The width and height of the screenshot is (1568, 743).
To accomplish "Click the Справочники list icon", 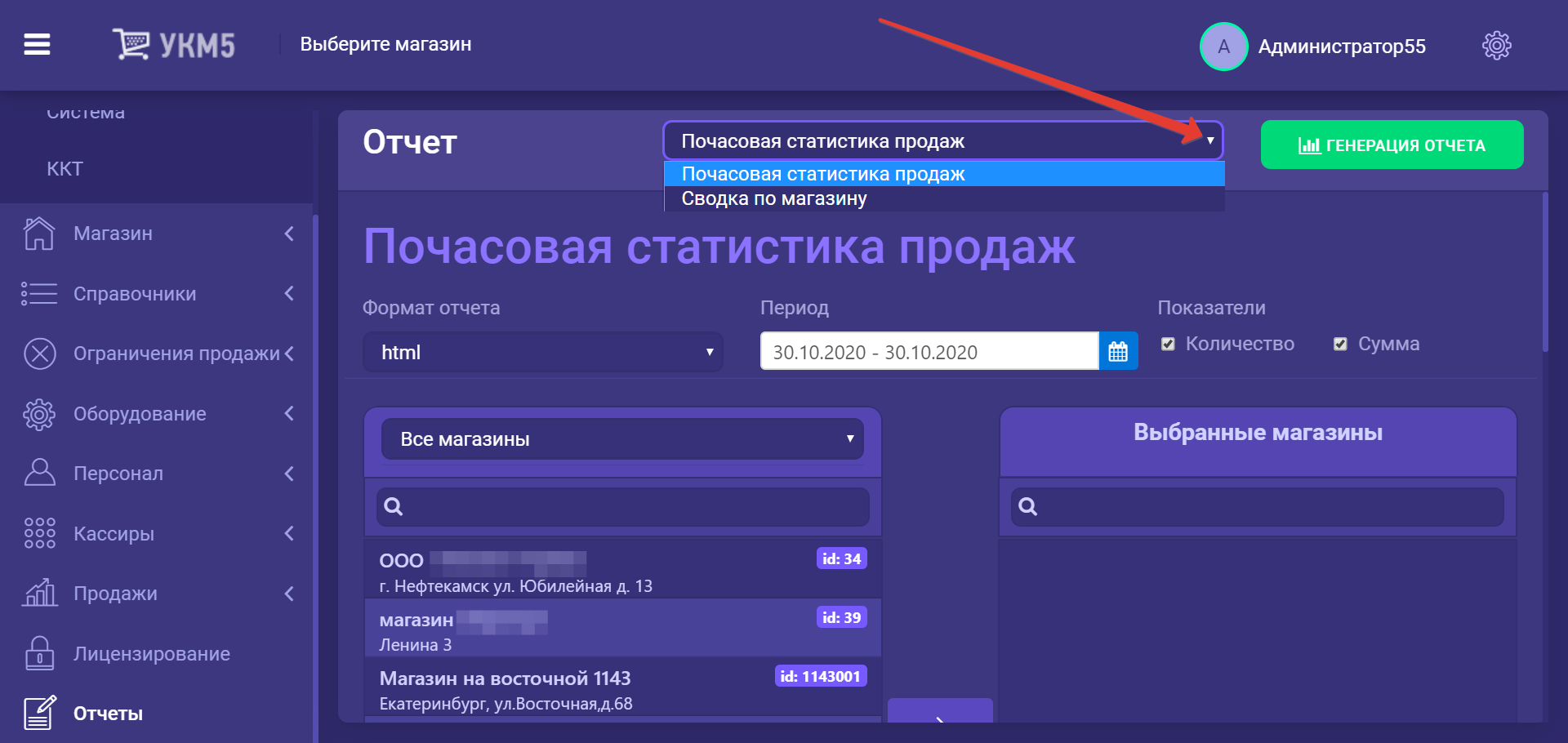I will coord(38,293).
